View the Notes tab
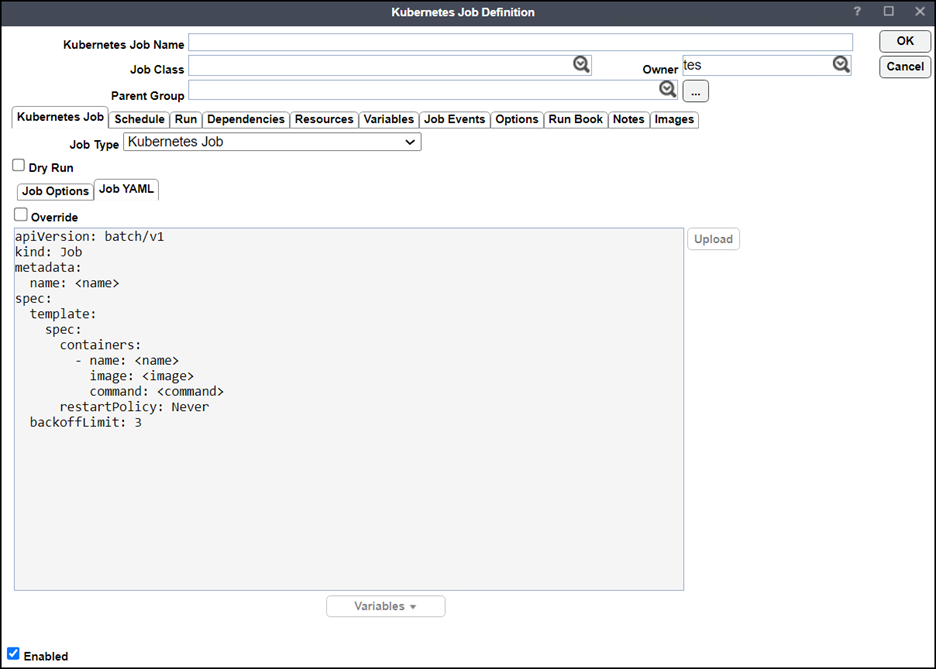The height and width of the screenshot is (669, 936). point(629,119)
